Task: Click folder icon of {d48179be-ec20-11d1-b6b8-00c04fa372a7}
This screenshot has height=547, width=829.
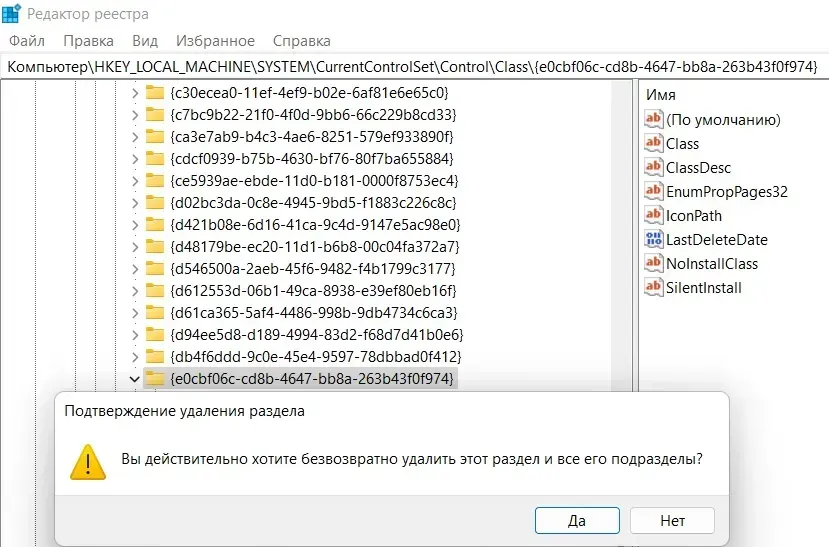Action: (155, 246)
